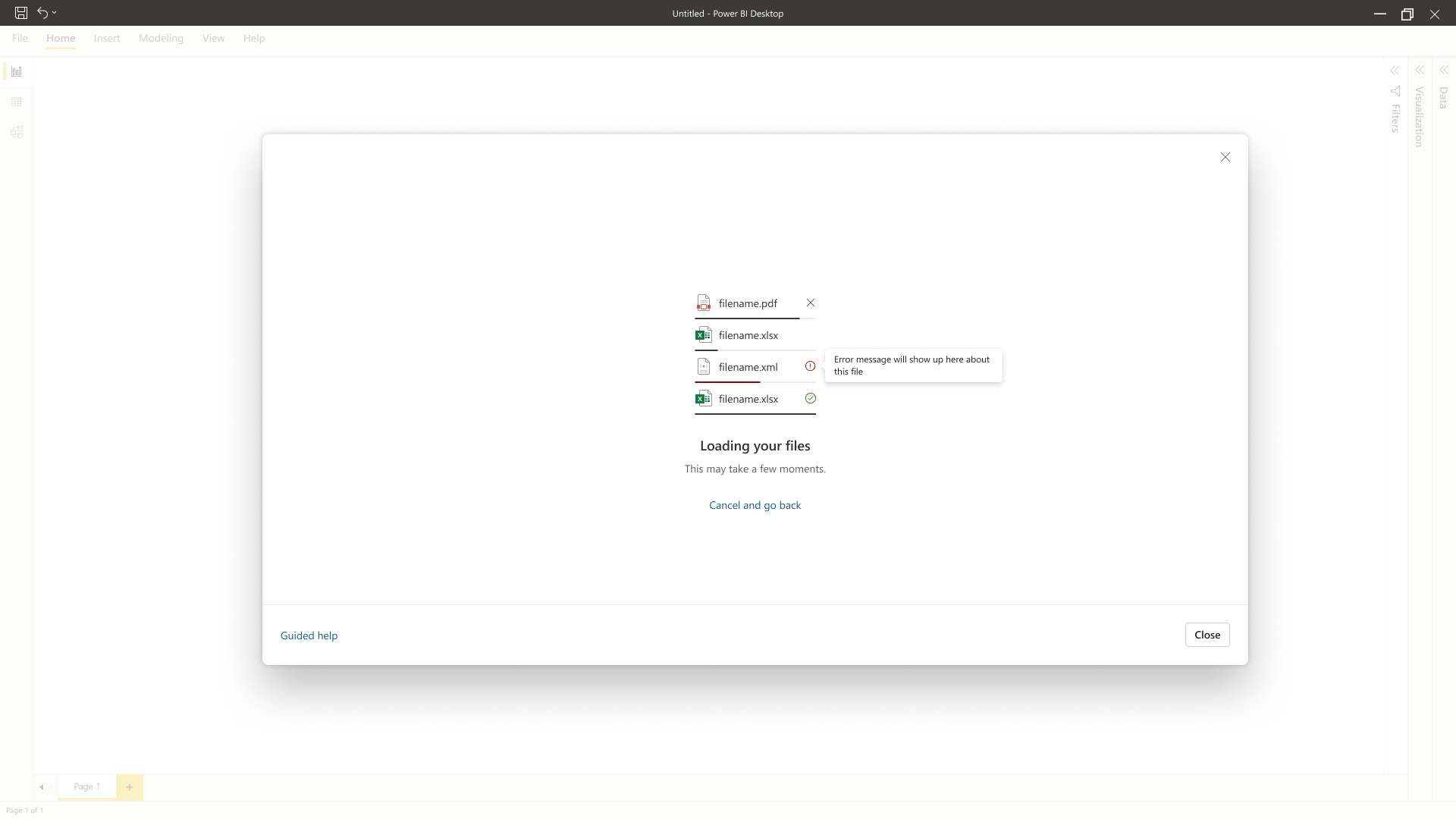Image resolution: width=1456 pixels, height=819 pixels.
Task: Add a new page with plus button
Action: [x=130, y=787]
